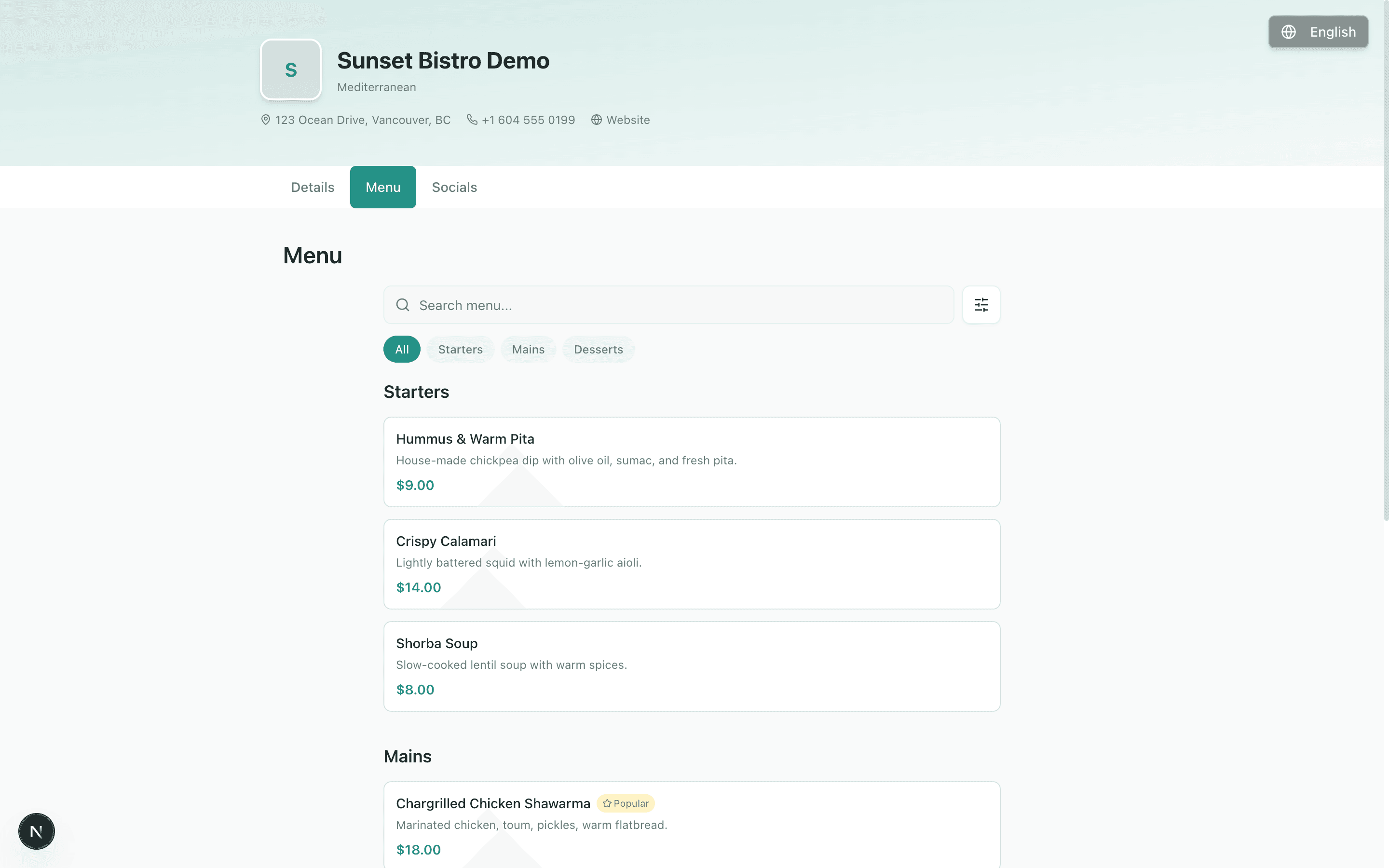Image resolution: width=1389 pixels, height=868 pixels.
Task: Click the search magnifier icon
Action: 403,305
